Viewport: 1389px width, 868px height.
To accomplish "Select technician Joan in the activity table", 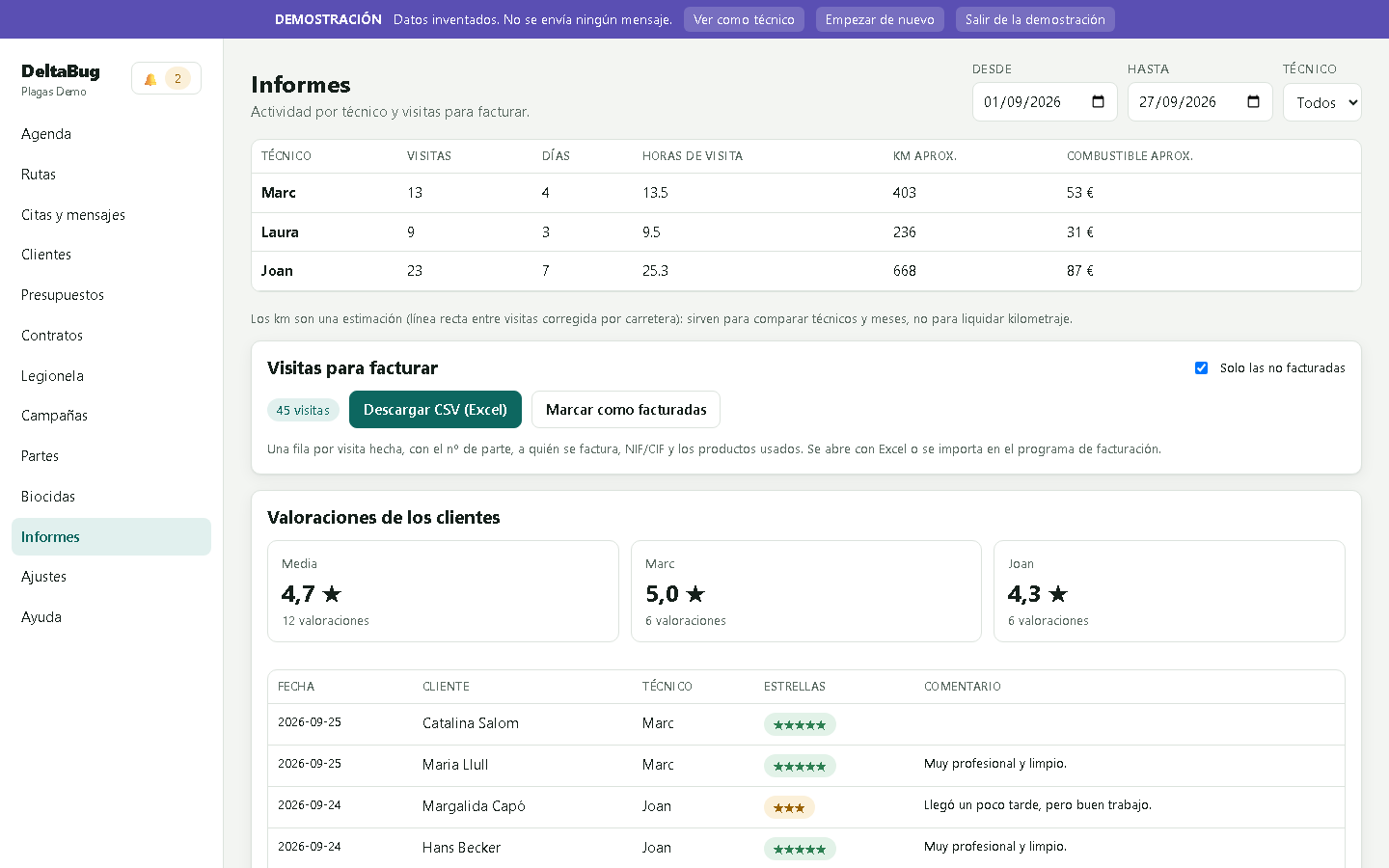I will tap(277, 271).
